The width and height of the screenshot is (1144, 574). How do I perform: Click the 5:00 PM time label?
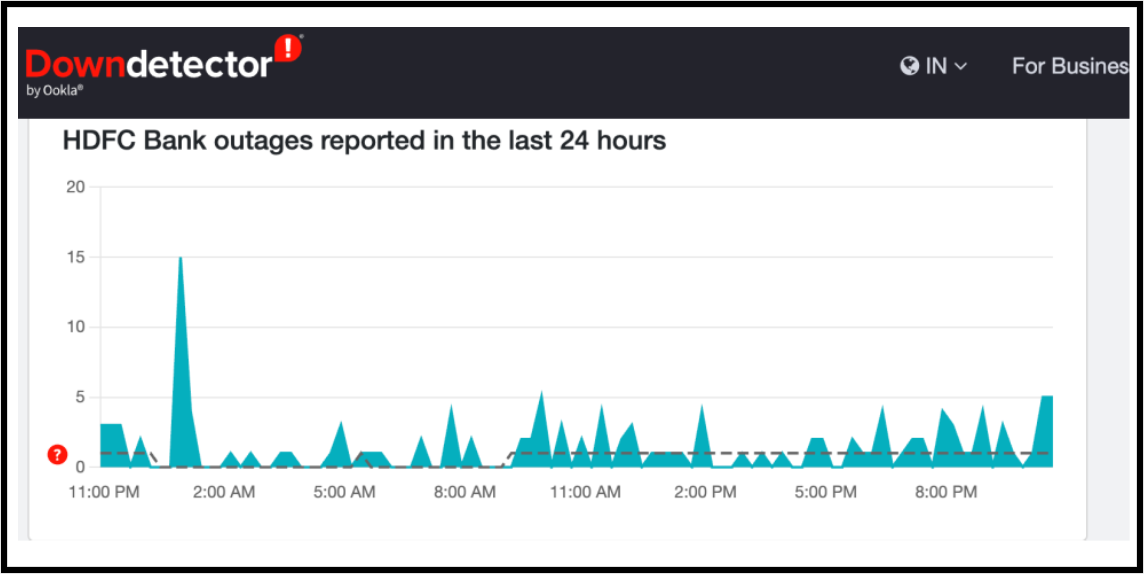(826, 492)
